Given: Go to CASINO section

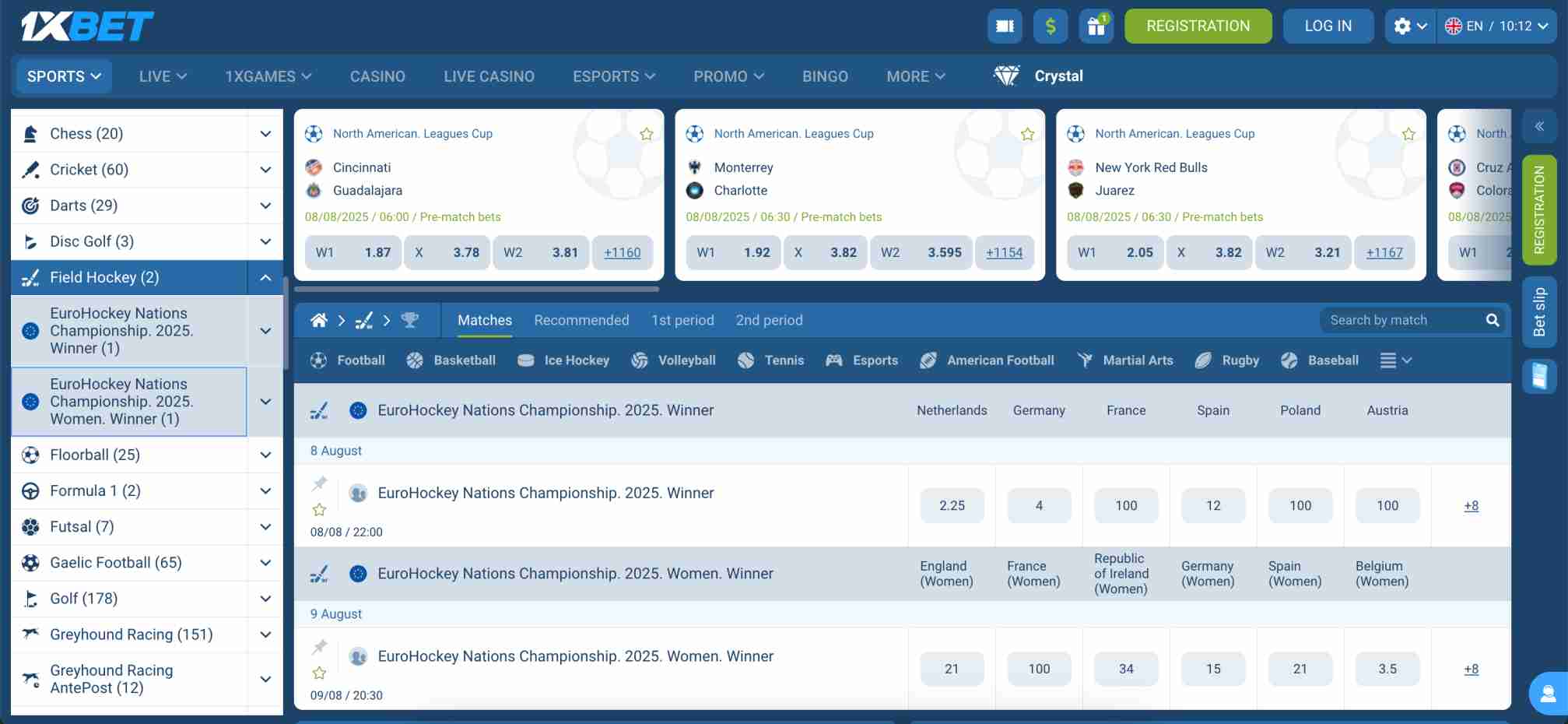Looking at the screenshot, I should click(x=377, y=76).
